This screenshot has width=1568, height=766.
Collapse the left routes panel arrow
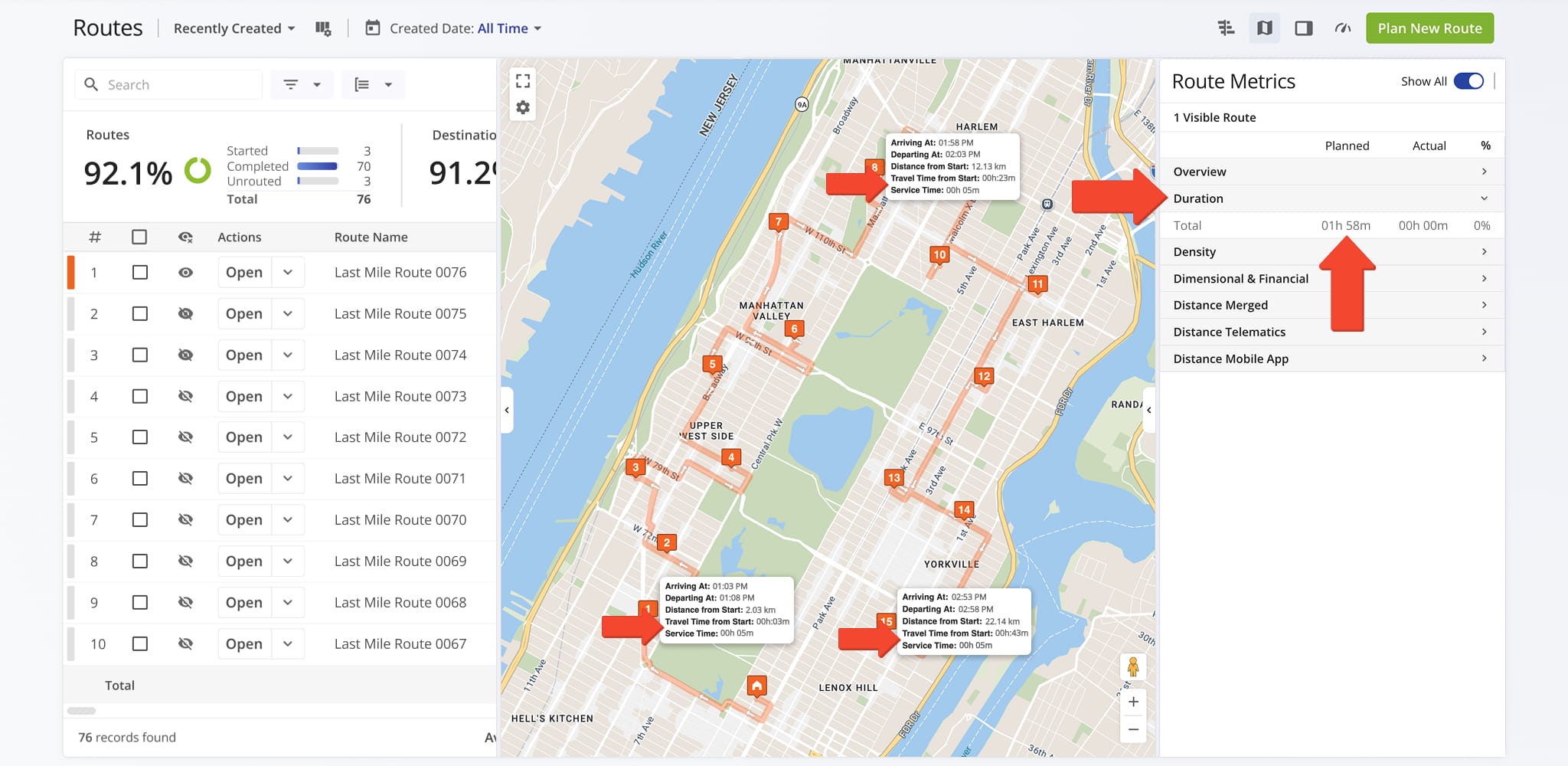pos(507,410)
